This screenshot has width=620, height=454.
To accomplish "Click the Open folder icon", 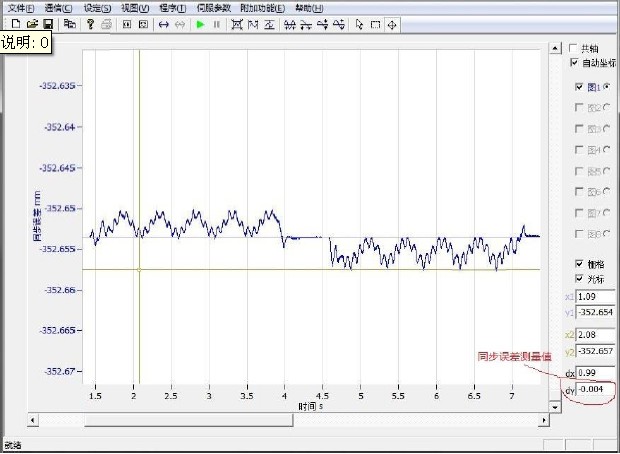I will pyautogui.click(x=31, y=23).
